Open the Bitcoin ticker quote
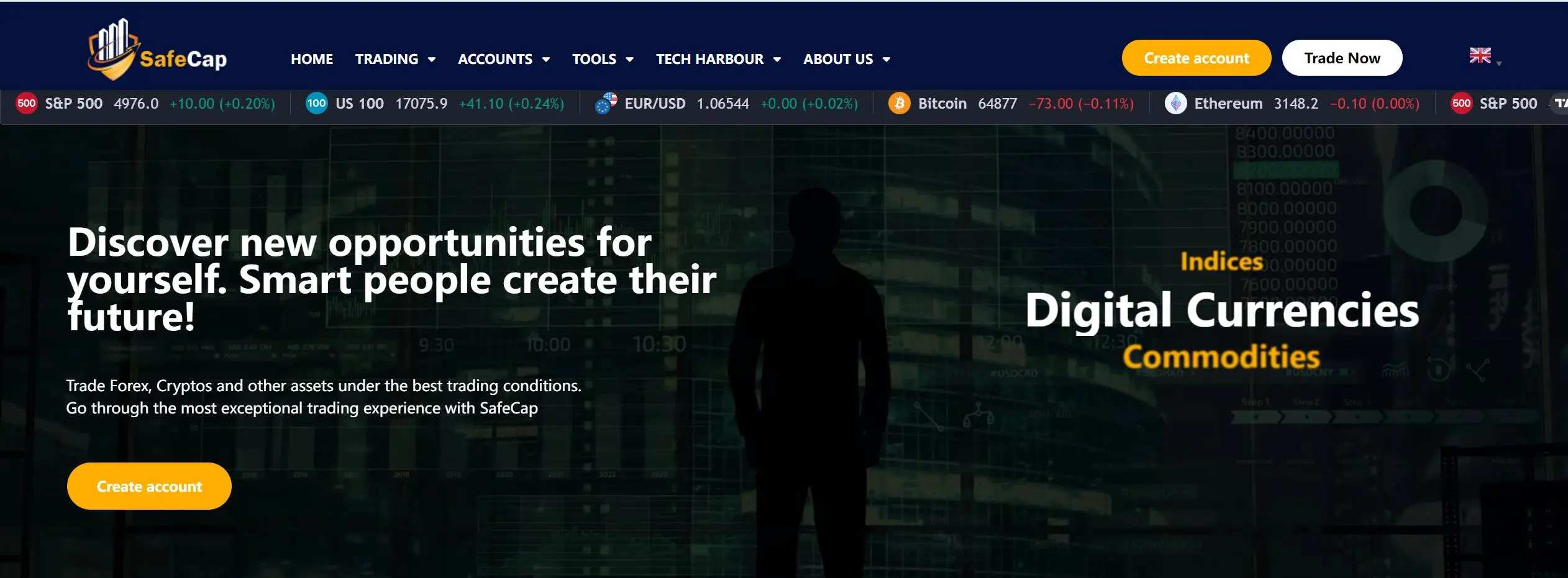Image resolution: width=1568 pixels, height=578 pixels. point(1011,103)
